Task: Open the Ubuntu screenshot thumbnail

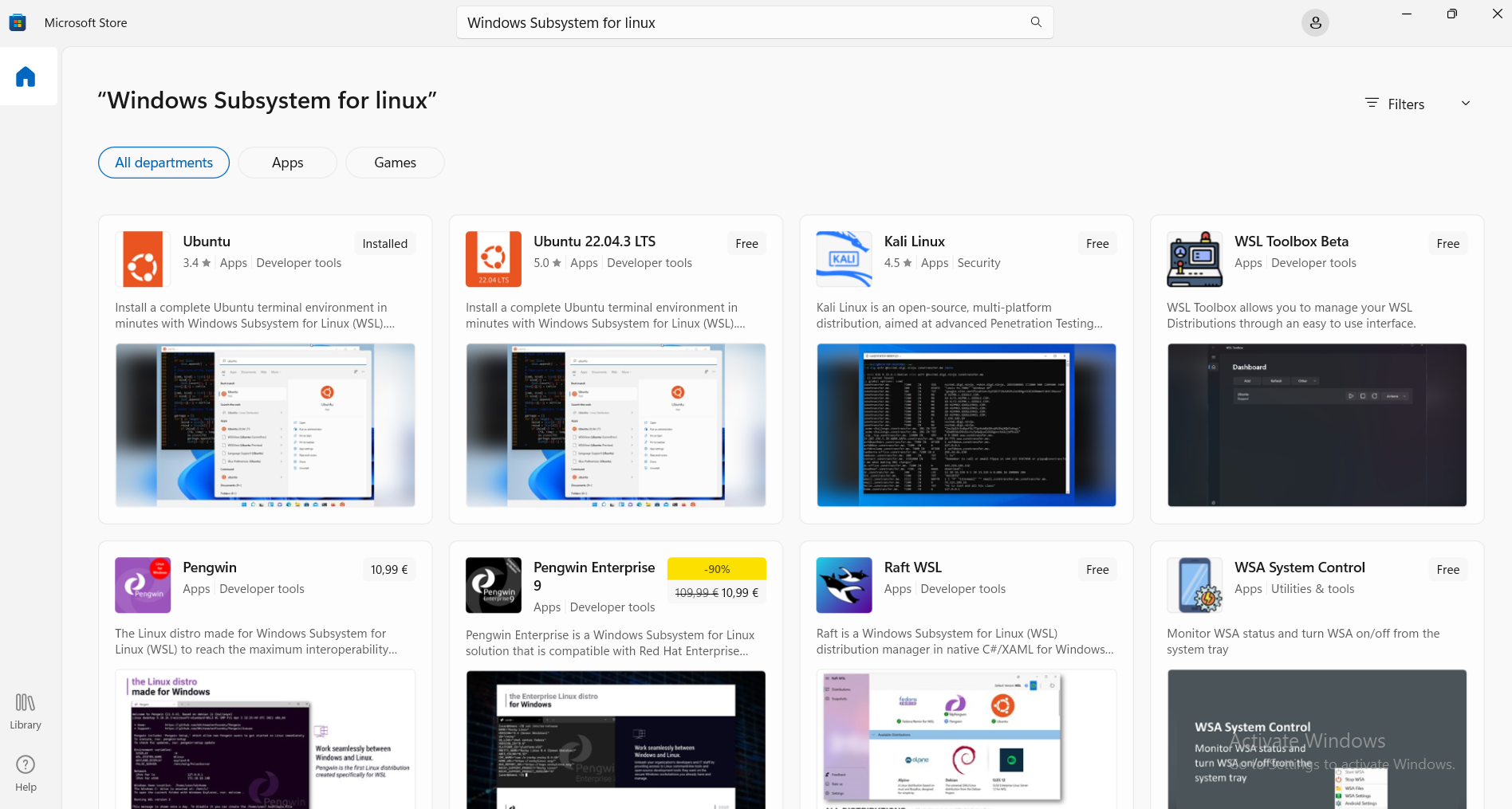Action: tap(266, 425)
